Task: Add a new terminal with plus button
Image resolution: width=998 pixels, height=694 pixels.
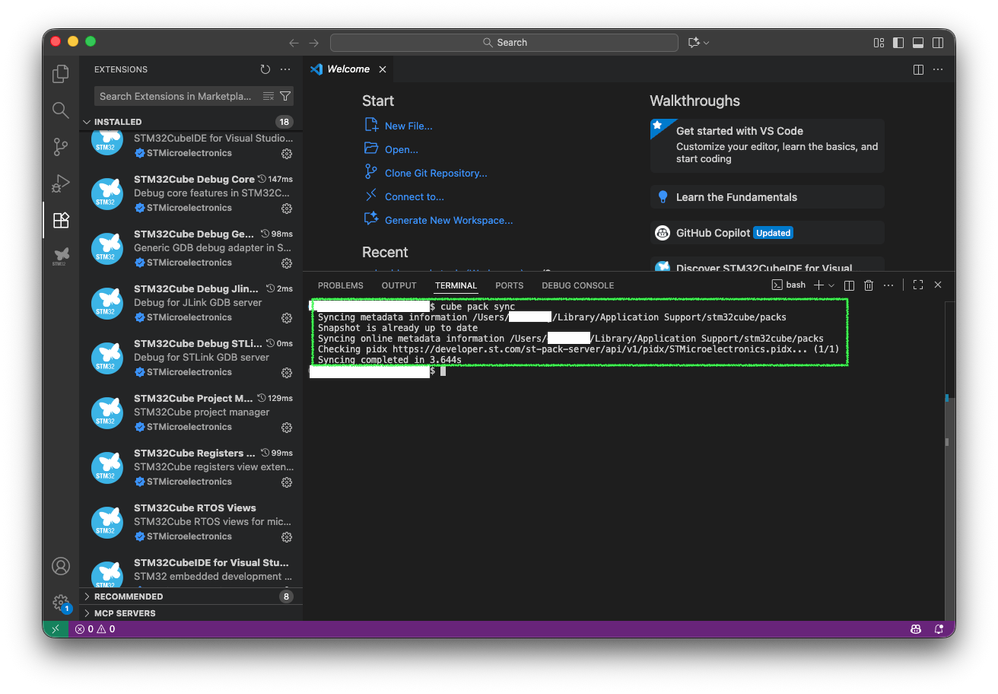Action: point(819,285)
